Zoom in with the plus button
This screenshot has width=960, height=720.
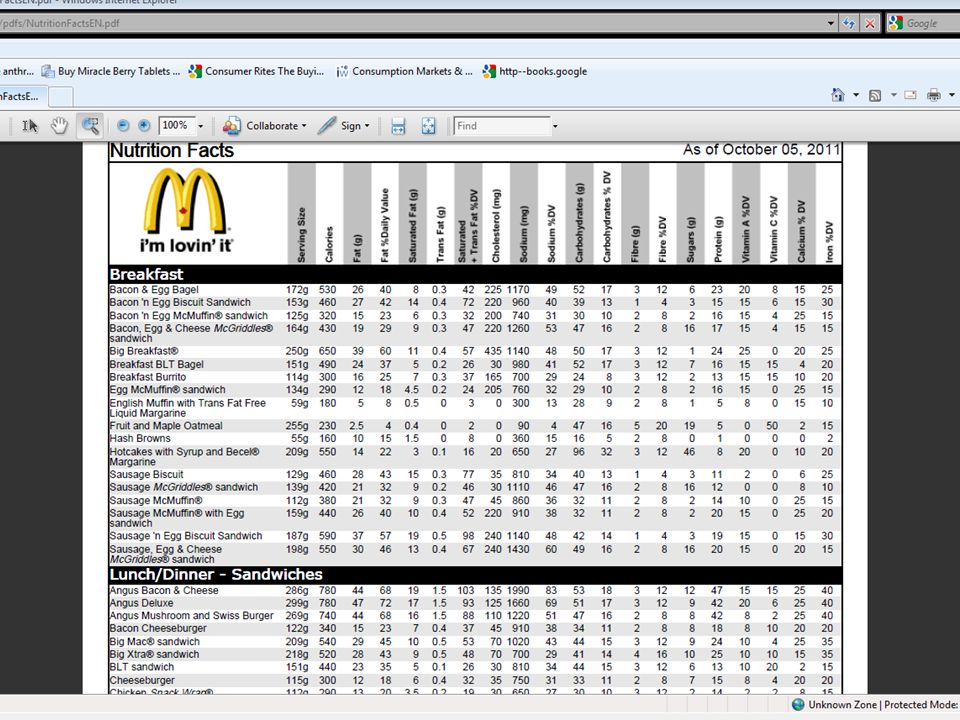tap(144, 126)
